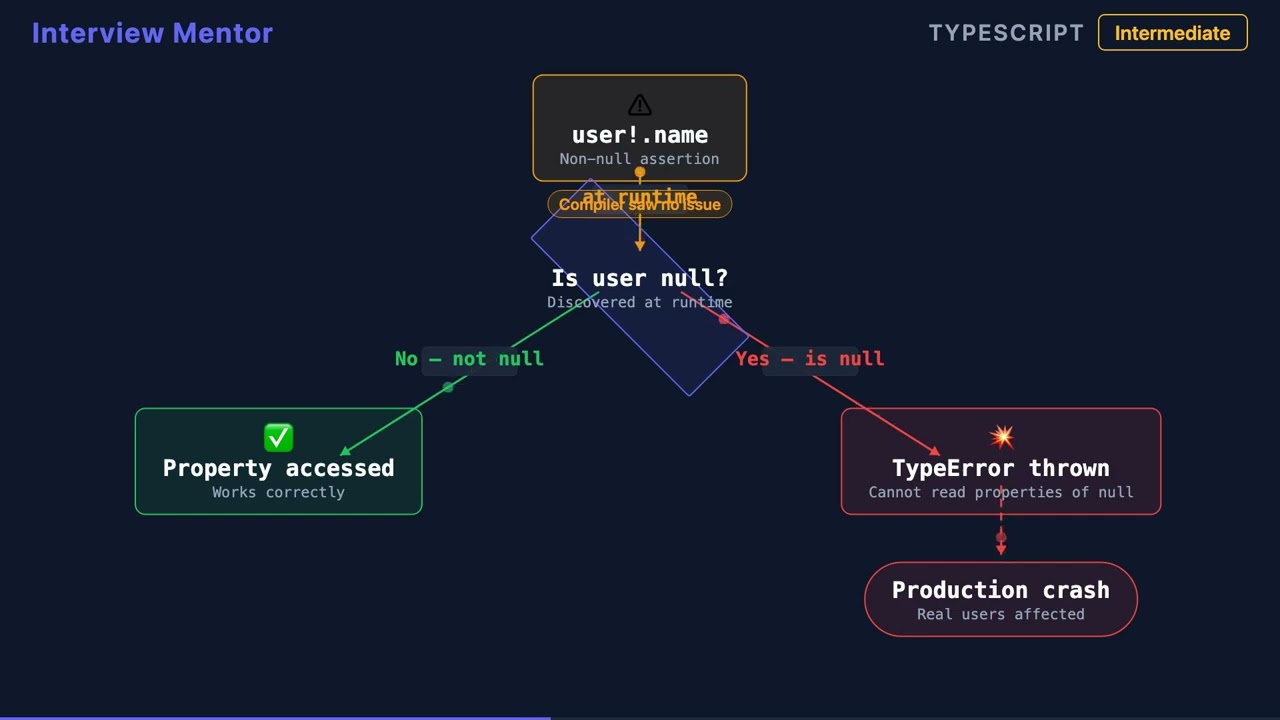Click the 'No – not null' branch label

pyautogui.click(x=469, y=359)
